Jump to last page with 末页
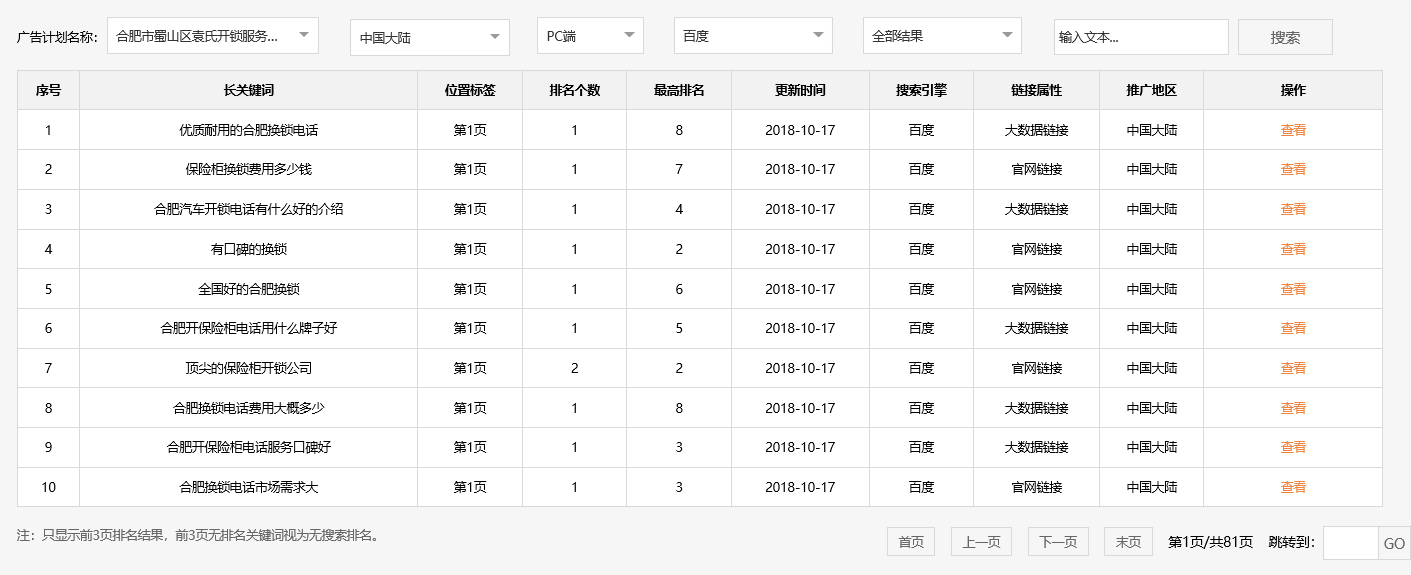Image resolution: width=1411 pixels, height=575 pixels. click(x=1128, y=542)
